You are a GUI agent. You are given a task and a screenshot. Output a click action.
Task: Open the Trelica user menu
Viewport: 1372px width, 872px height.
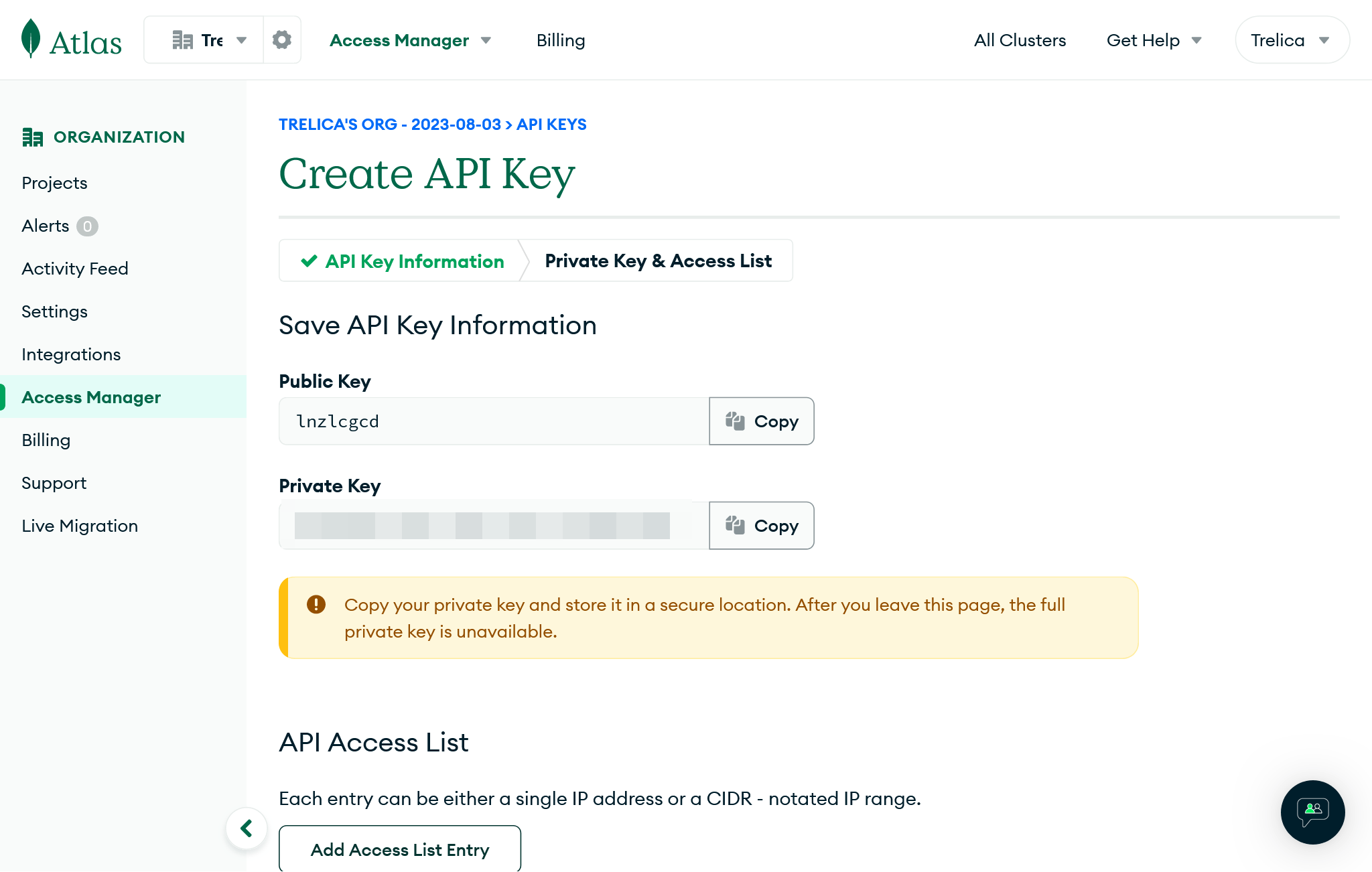(1292, 40)
